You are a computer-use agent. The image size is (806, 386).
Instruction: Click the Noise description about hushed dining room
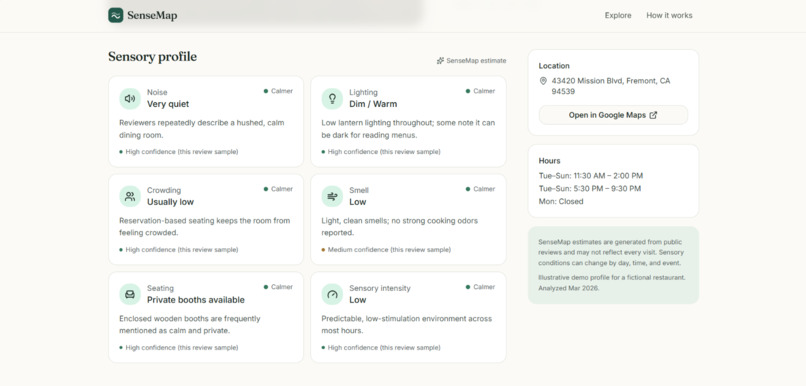pos(202,129)
